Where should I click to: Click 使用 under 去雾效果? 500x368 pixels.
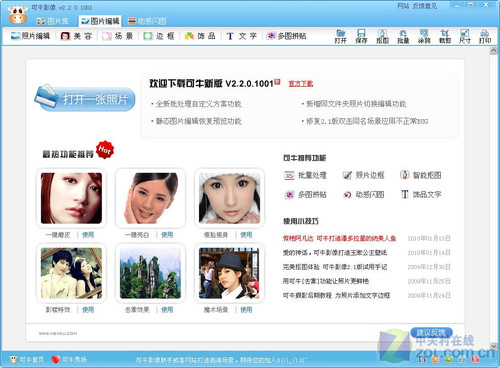(167, 310)
